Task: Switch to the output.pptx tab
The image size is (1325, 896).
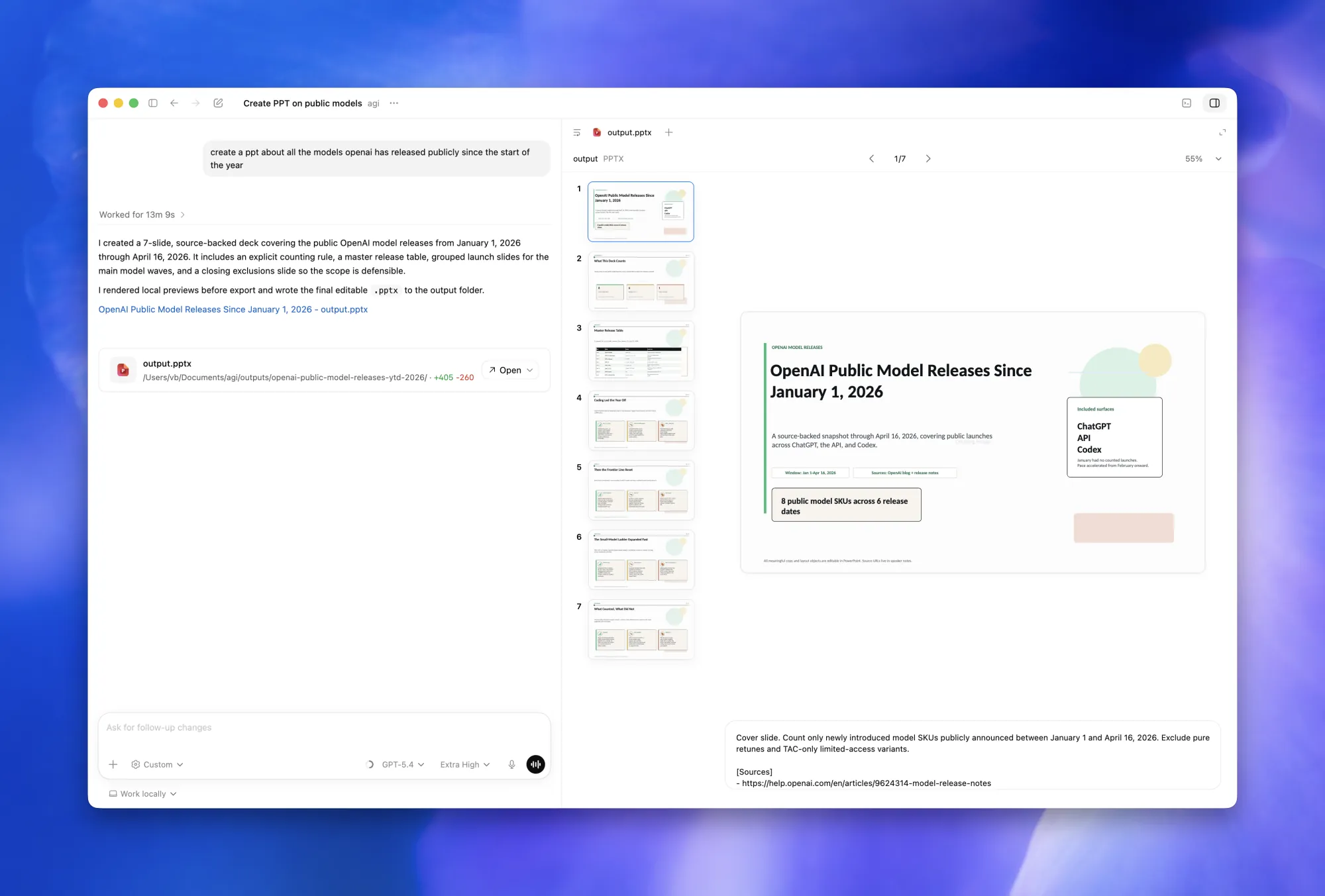Action: pos(622,132)
